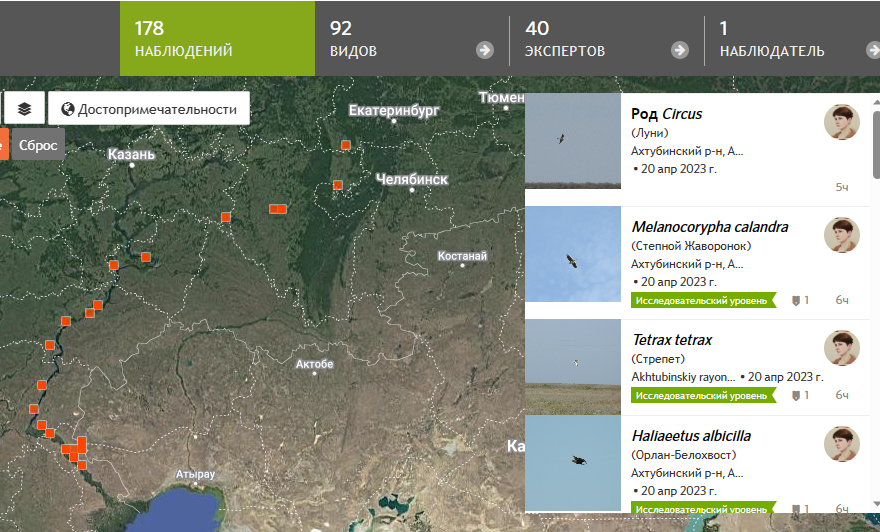Click (Луни) common name text
This screenshot has width=880, height=532.
[x=649, y=133]
